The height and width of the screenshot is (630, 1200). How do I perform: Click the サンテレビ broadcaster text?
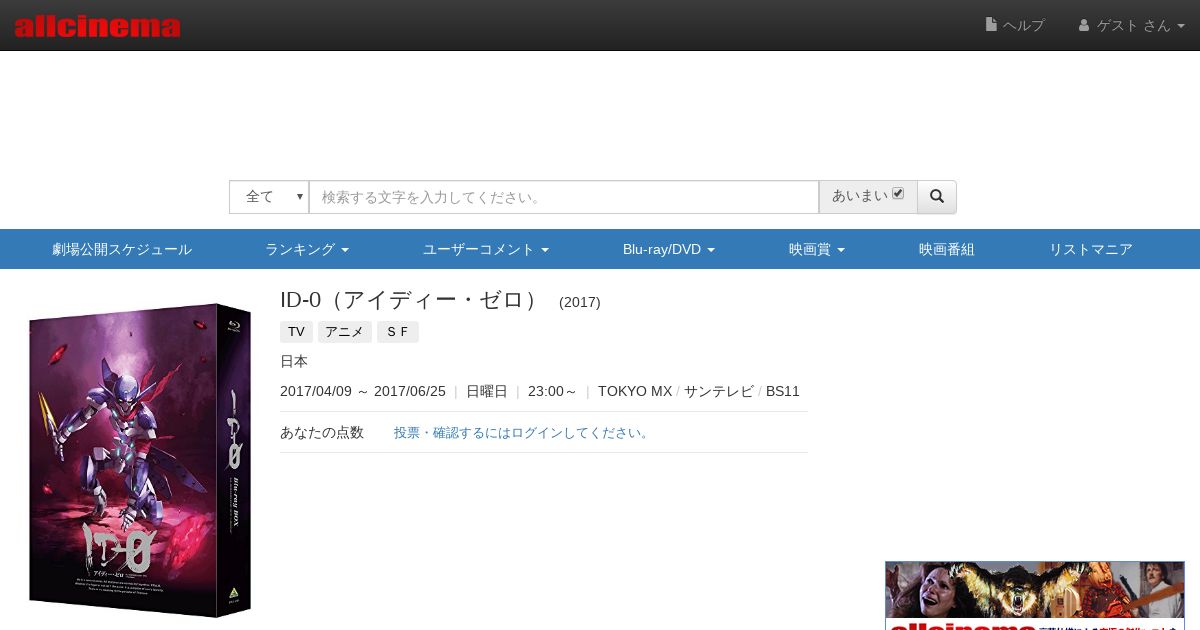pos(719,391)
